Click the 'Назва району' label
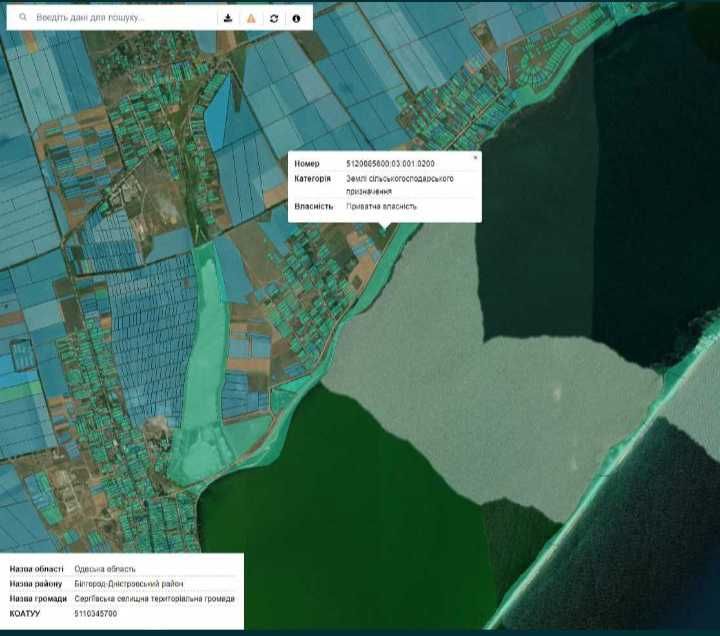The image size is (720, 636). coord(35,584)
